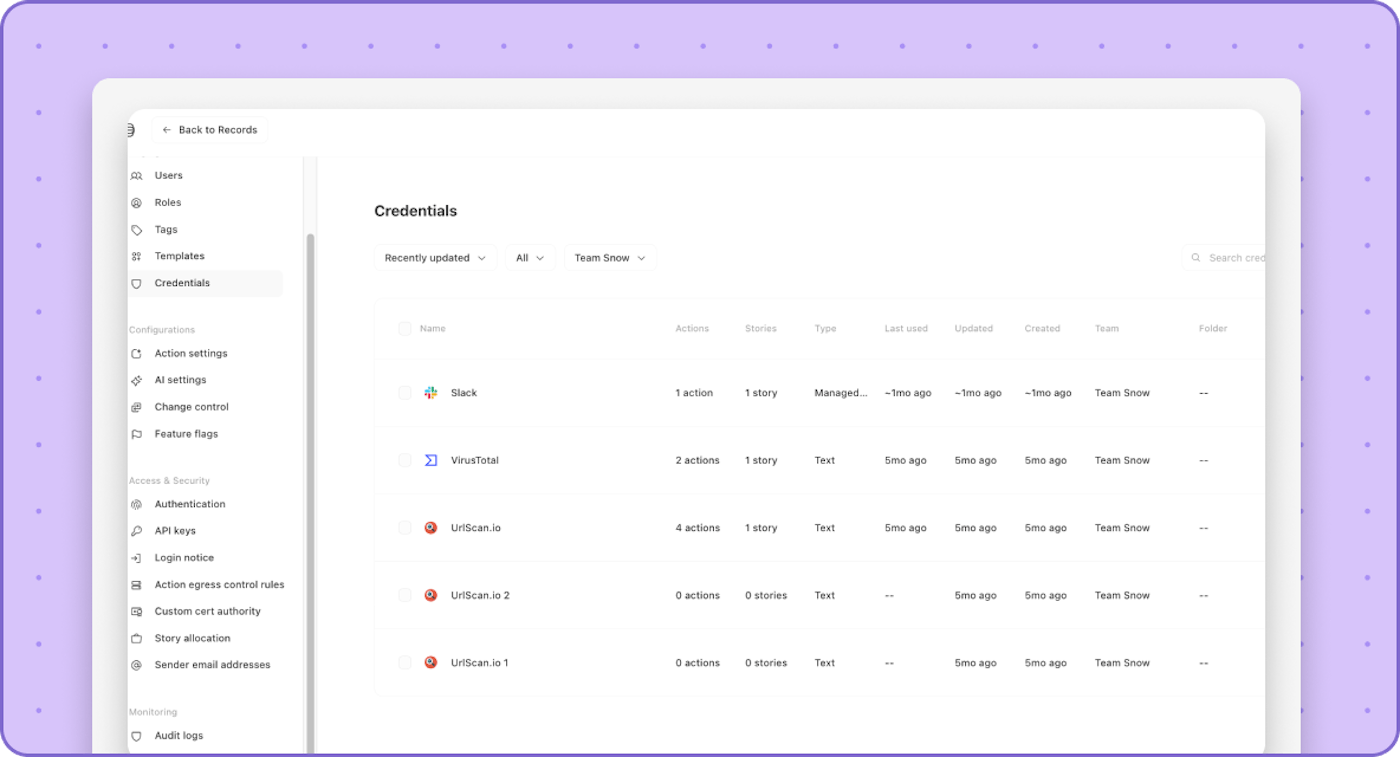The height and width of the screenshot is (757, 1400).
Task: Click the icon of the UrlScan.io 1 row
Action: click(x=431, y=663)
